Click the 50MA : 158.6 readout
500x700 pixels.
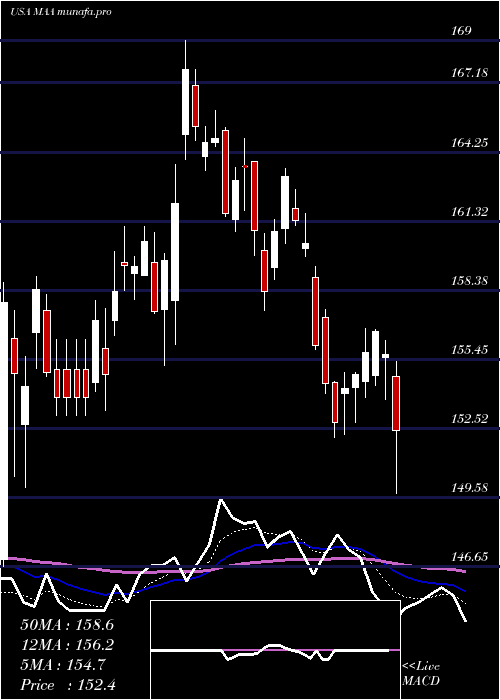(67, 625)
